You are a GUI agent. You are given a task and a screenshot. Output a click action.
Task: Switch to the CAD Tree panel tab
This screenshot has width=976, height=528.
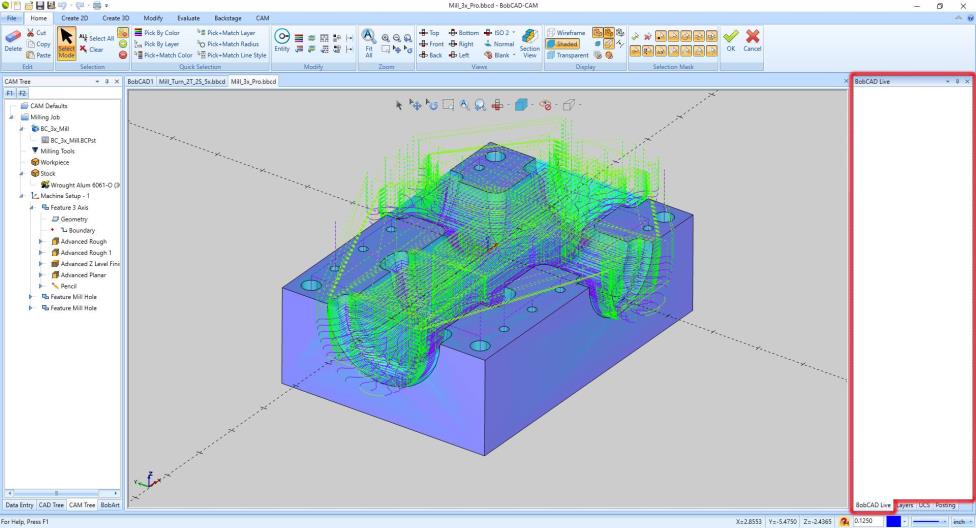coord(51,505)
